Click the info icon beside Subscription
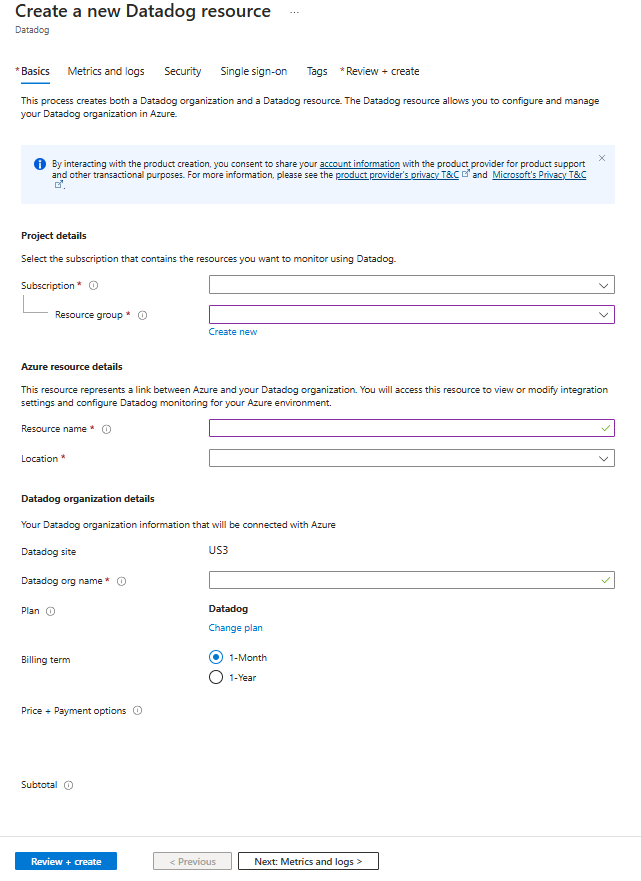 tap(92, 285)
